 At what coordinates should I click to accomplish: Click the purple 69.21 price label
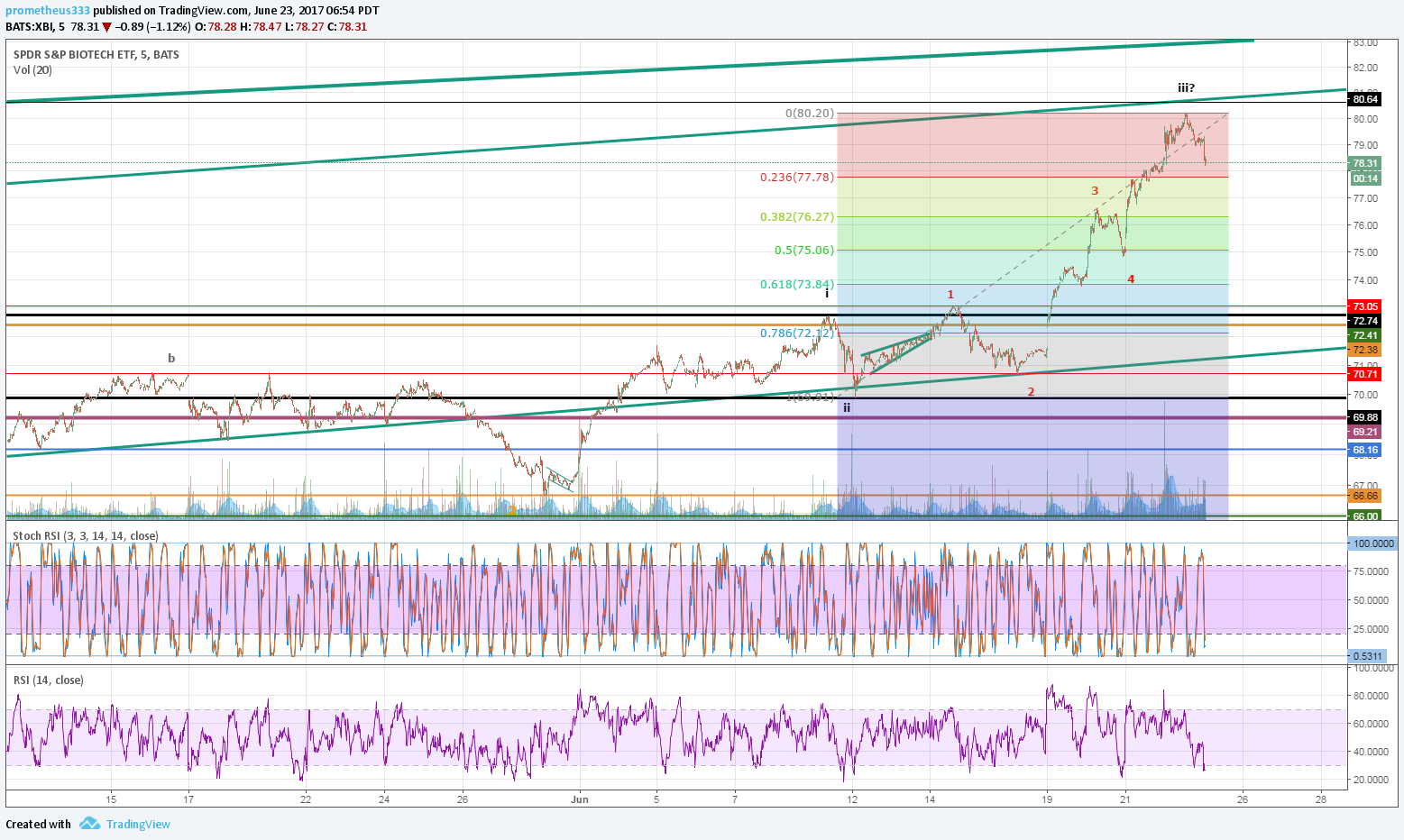tap(1365, 432)
